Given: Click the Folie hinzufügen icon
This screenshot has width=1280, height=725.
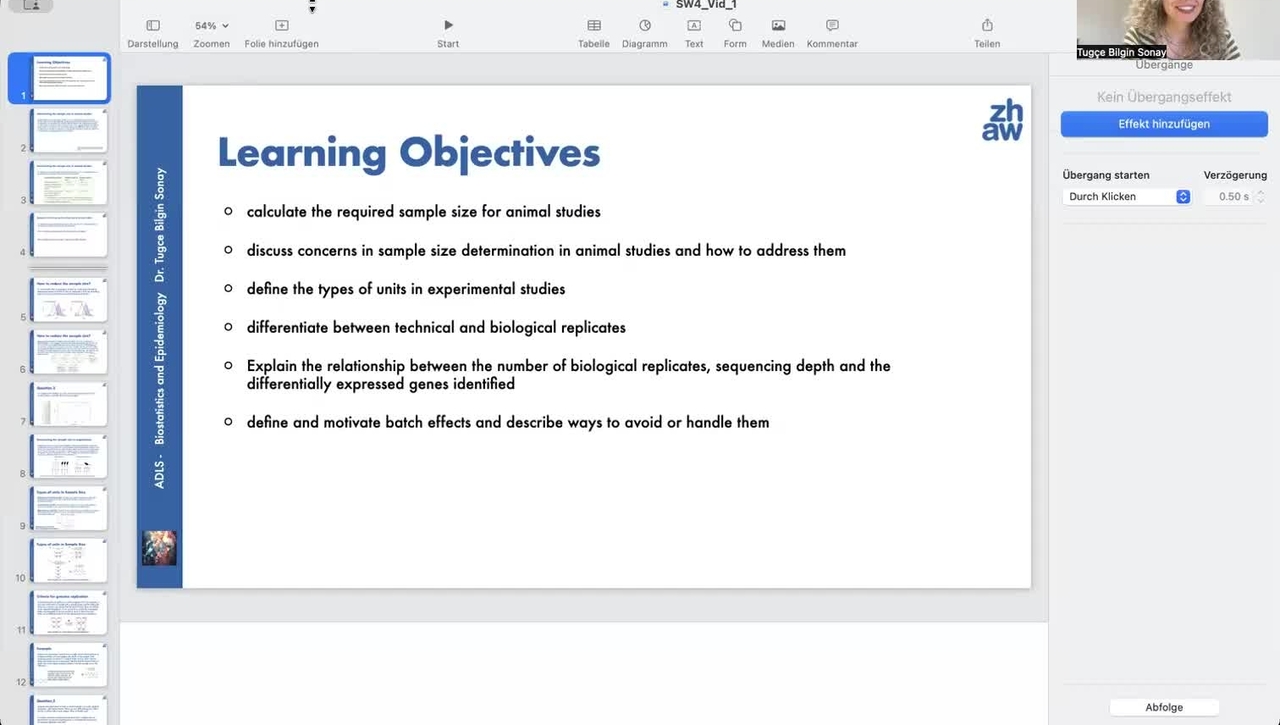Looking at the screenshot, I should (x=281, y=26).
